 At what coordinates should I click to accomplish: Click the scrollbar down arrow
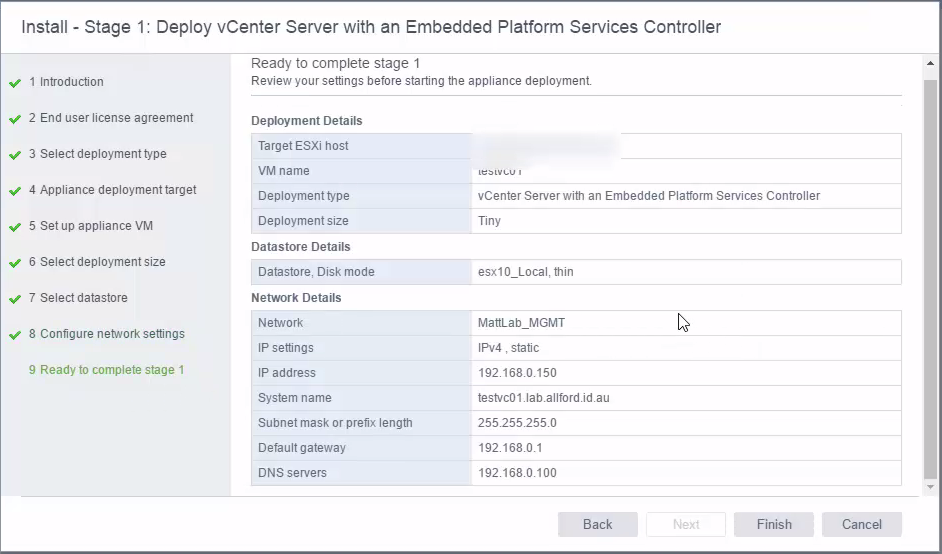click(x=931, y=487)
